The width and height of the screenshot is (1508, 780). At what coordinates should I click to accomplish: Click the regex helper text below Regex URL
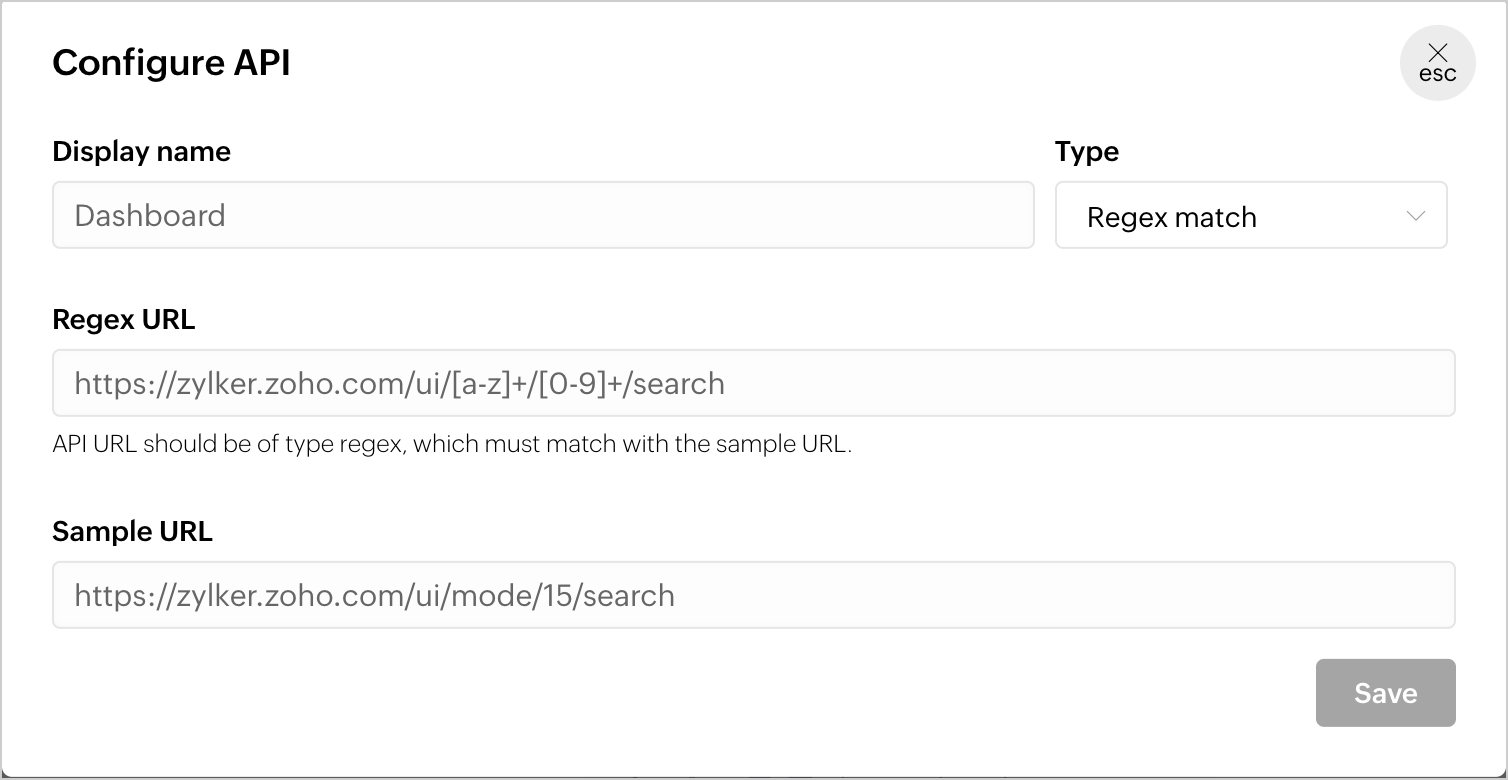tap(451, 445)
